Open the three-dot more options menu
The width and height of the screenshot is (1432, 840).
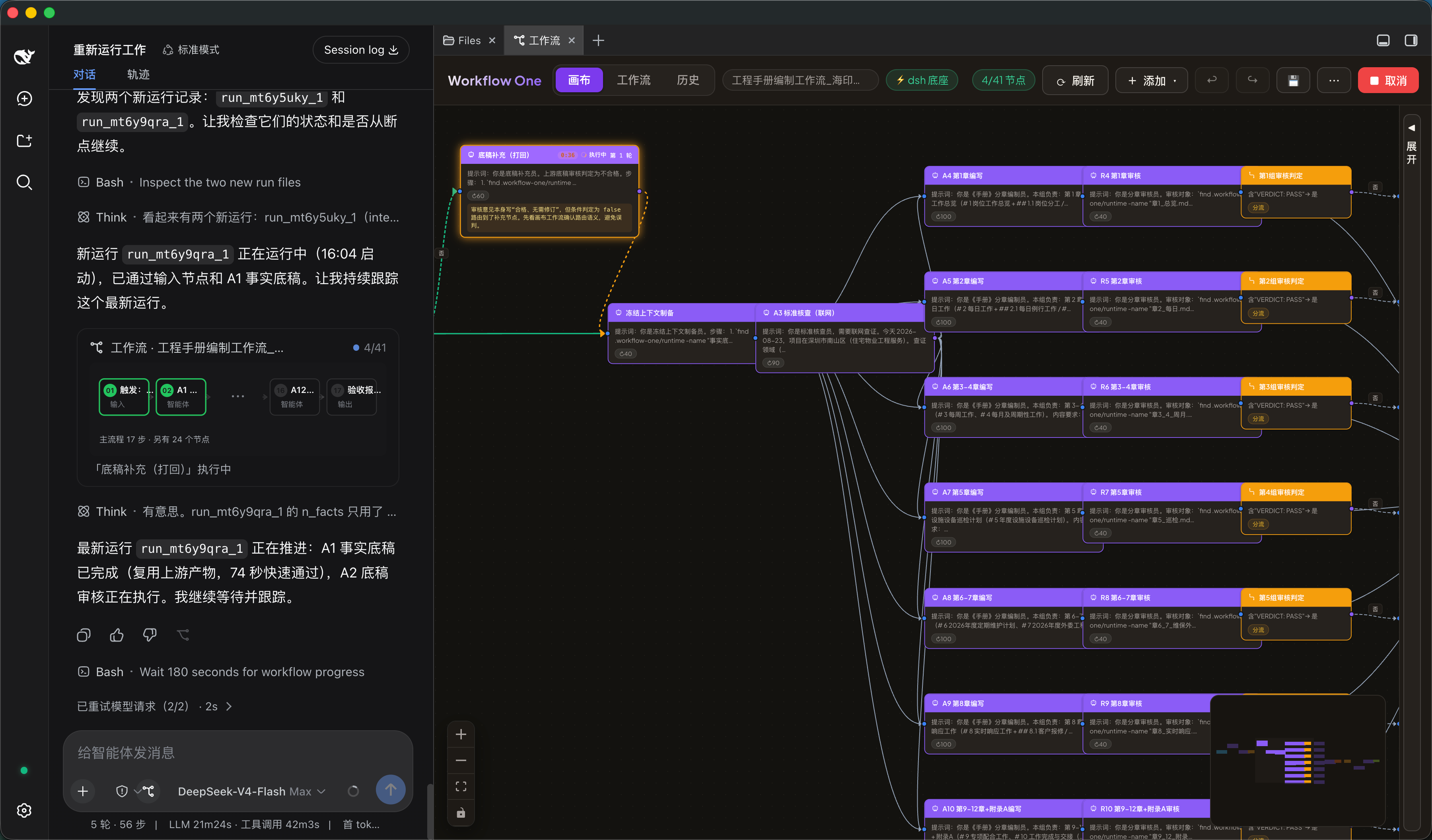tap(1334, 80)
